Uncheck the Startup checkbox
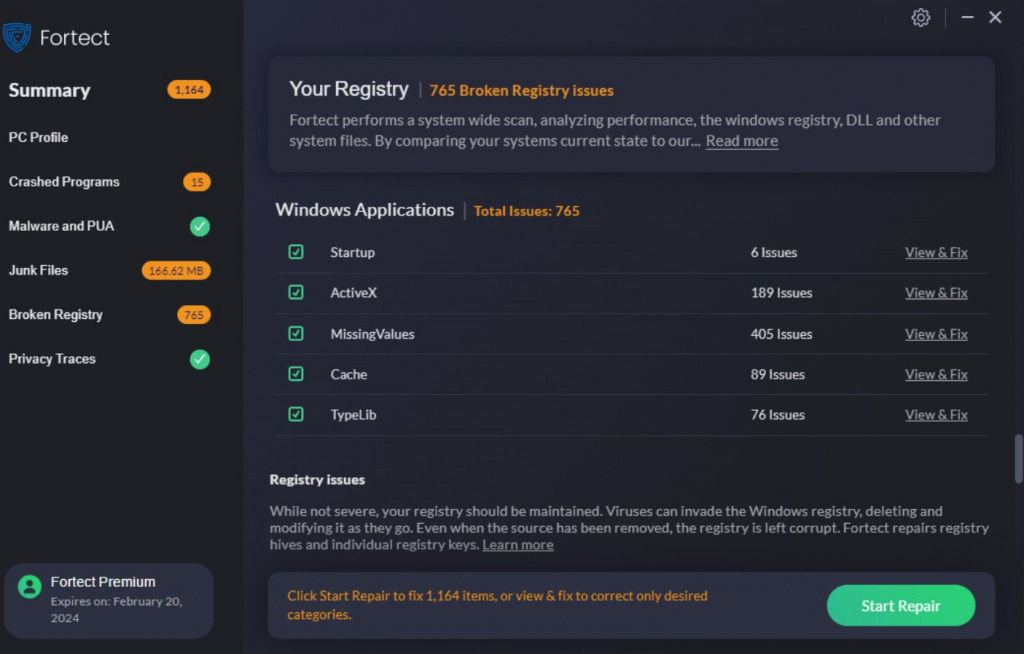1024x654 pixels. click(x=296, y=252)
